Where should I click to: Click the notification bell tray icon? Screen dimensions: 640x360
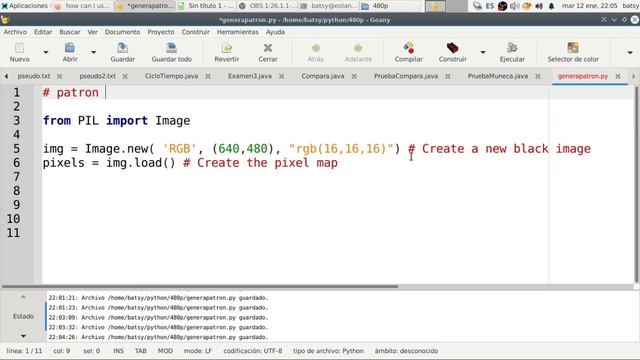[551, 6]
